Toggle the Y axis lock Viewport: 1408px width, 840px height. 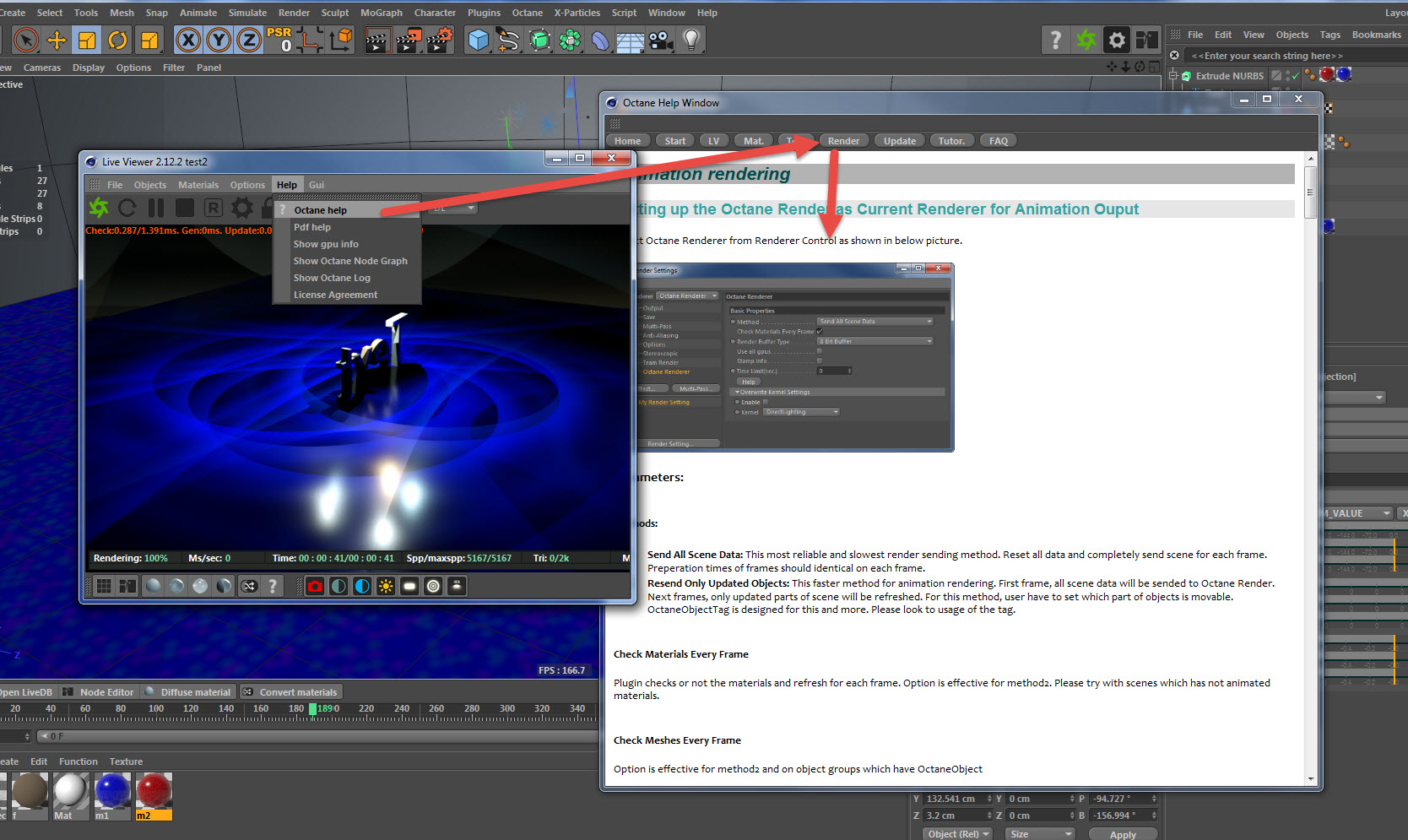219,40
